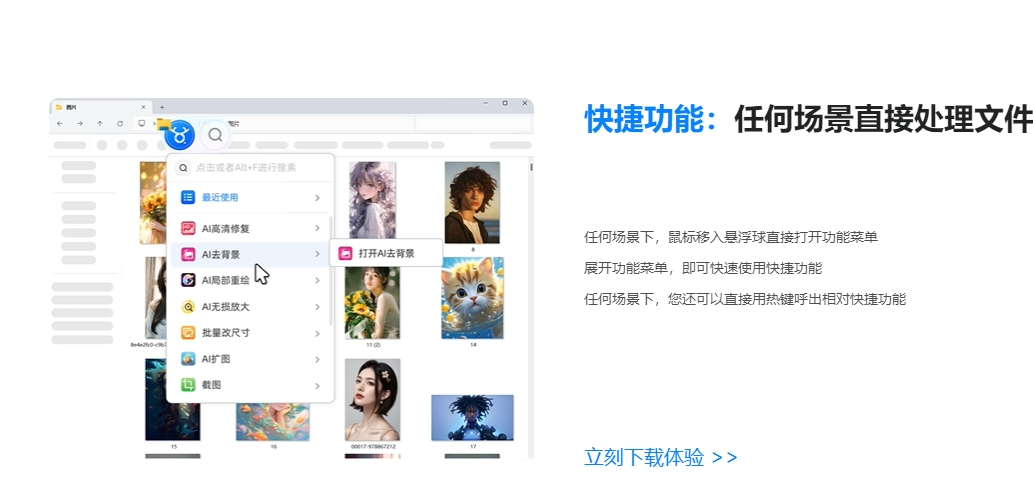Image resolution: width=1033 pixels, height=495 pixels.
Task: Click the blue floating ball icon
Action: pos(179,135)
